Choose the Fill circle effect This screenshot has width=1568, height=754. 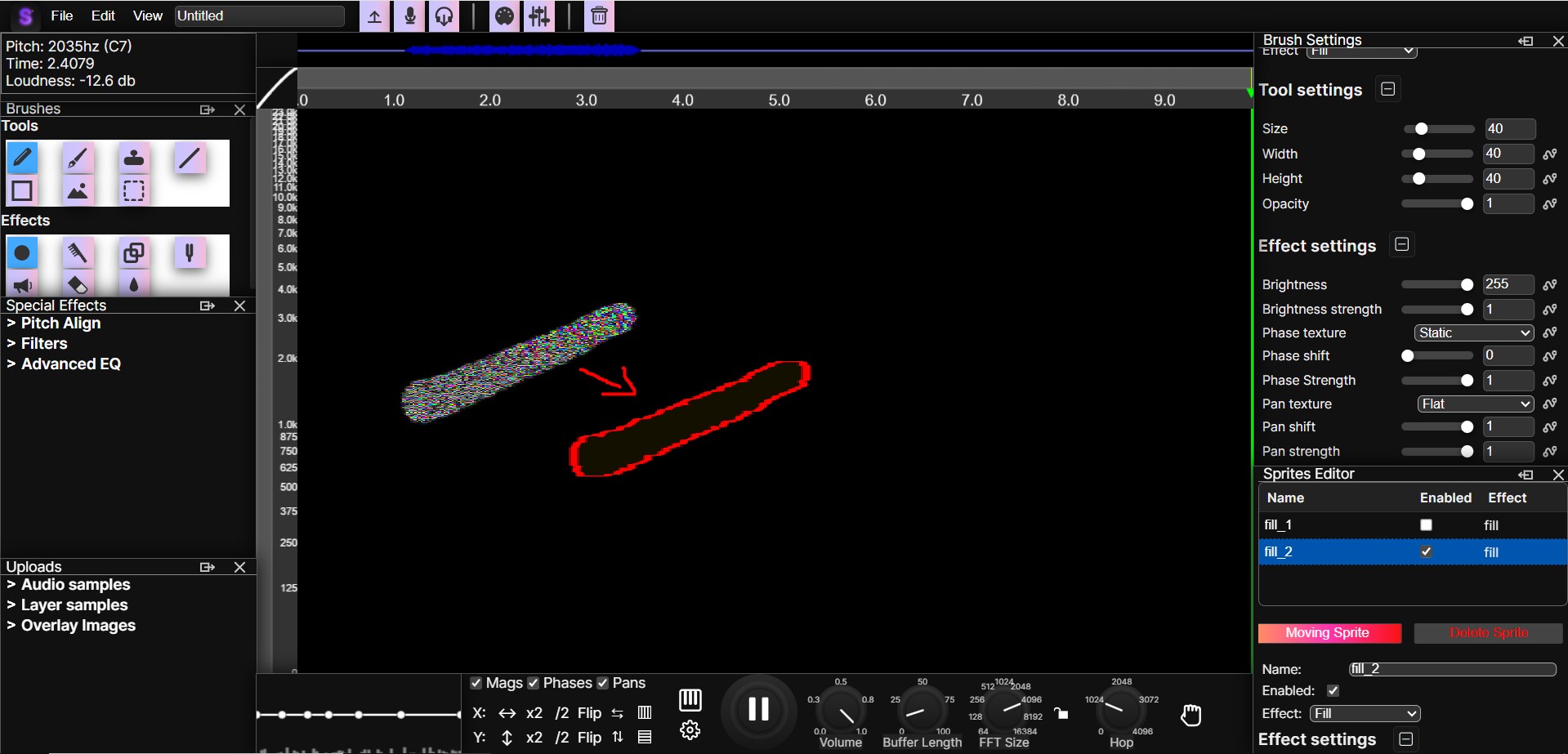coord(22,252)
